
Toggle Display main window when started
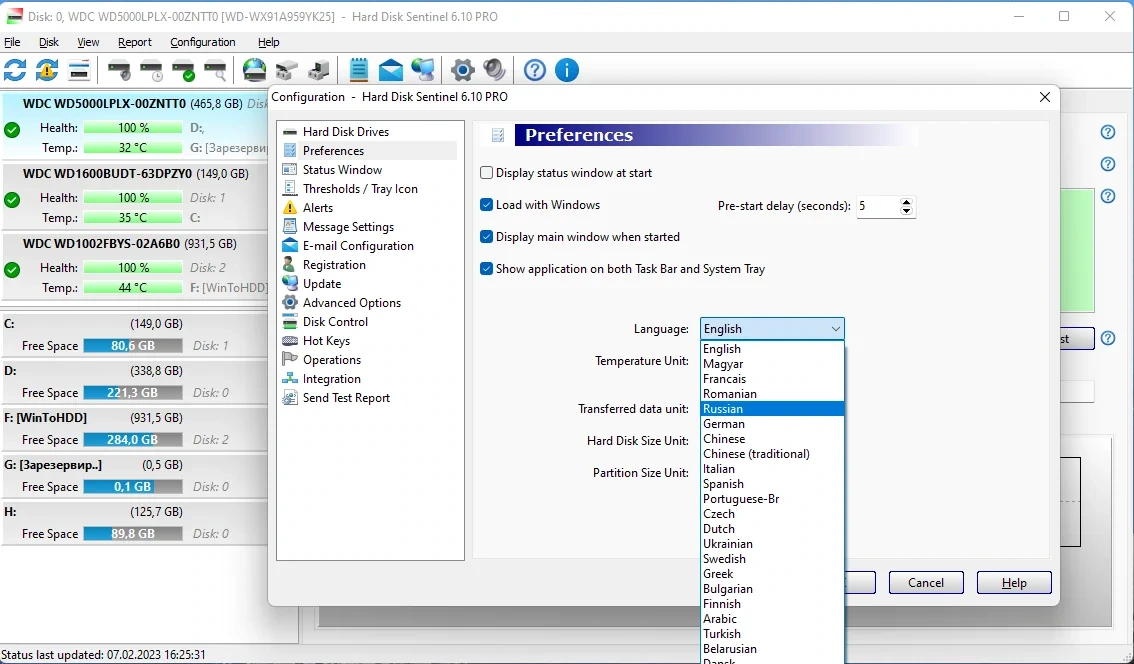point(487,237)
